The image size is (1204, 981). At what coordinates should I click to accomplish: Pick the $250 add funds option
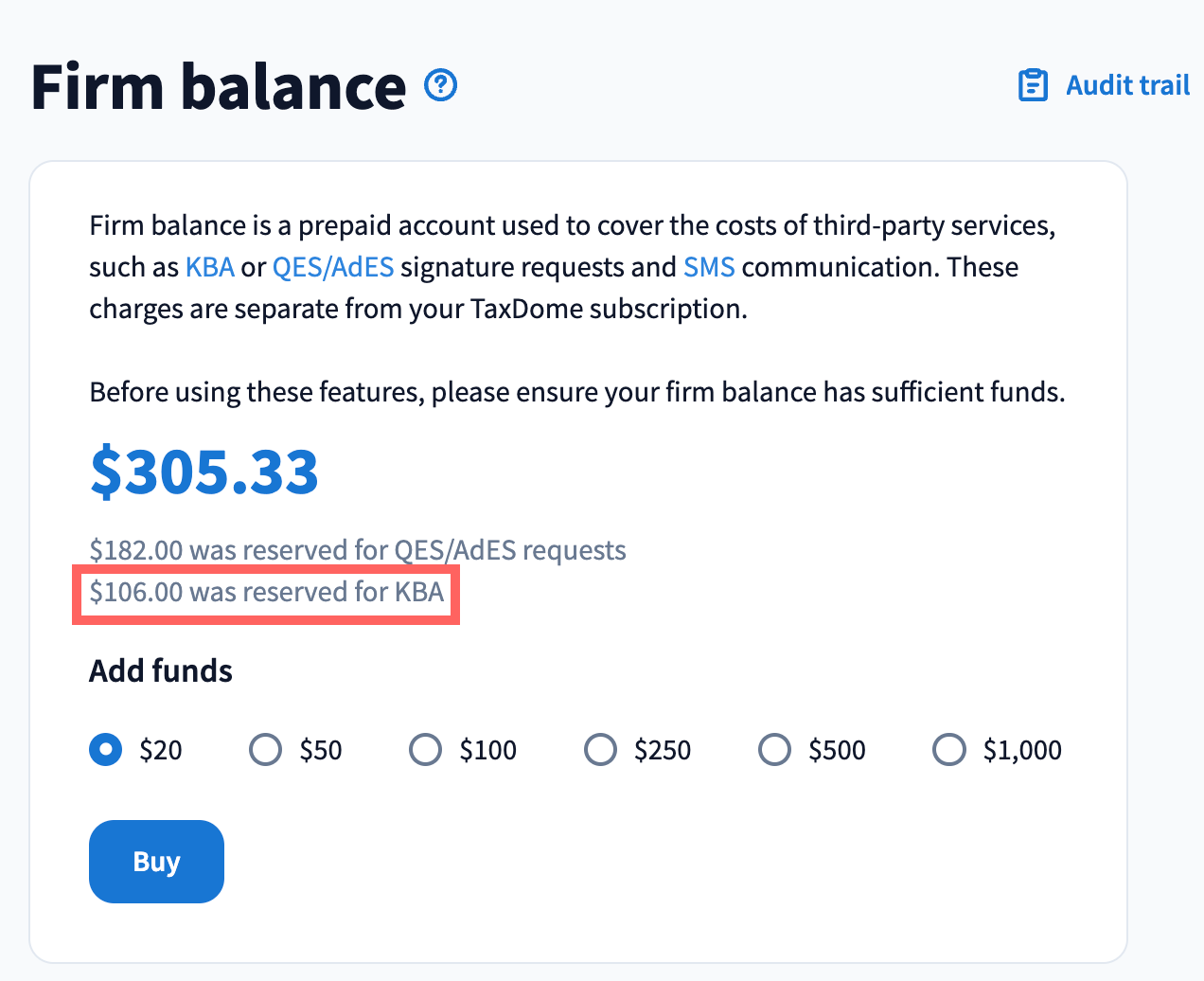(x=600, y=750)
